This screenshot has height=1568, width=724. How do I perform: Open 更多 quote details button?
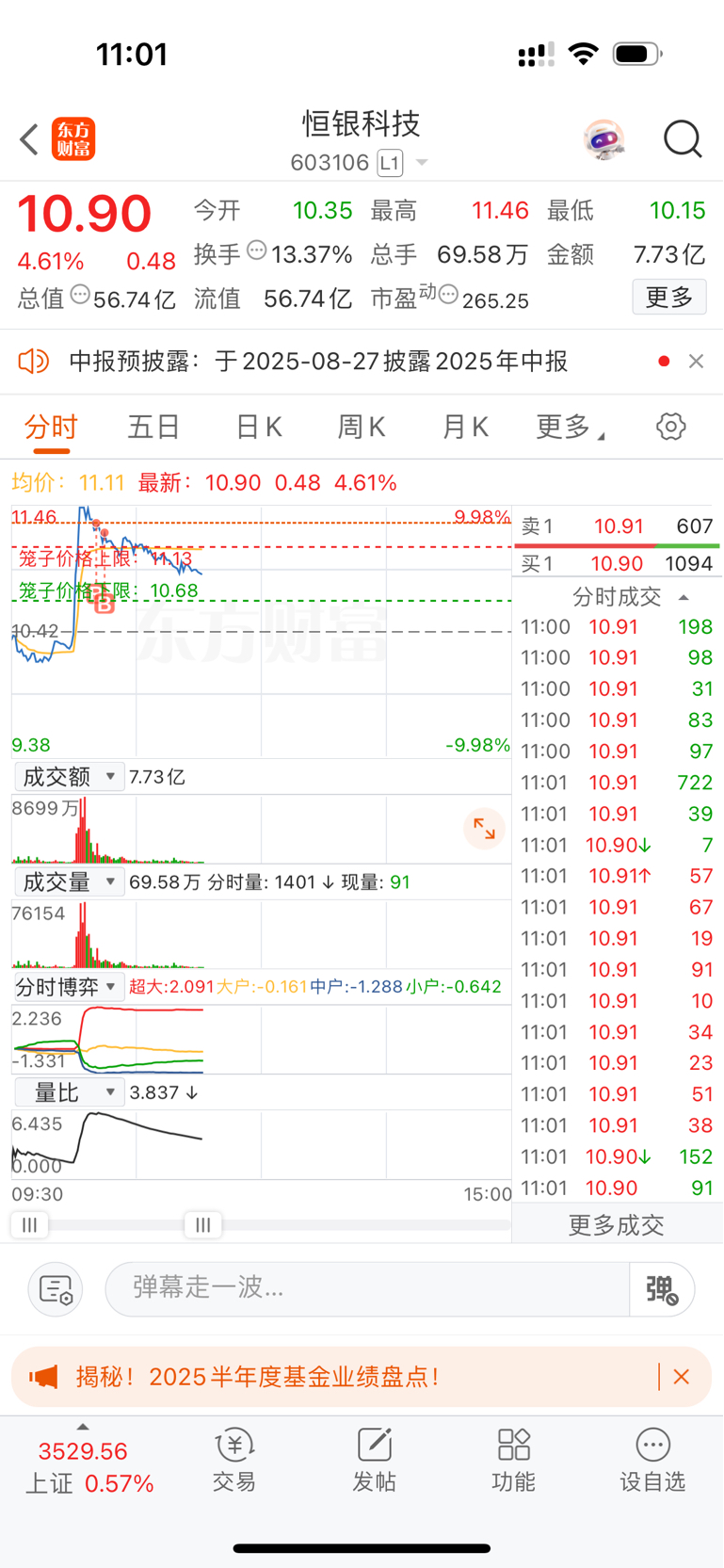coord(669,298)
